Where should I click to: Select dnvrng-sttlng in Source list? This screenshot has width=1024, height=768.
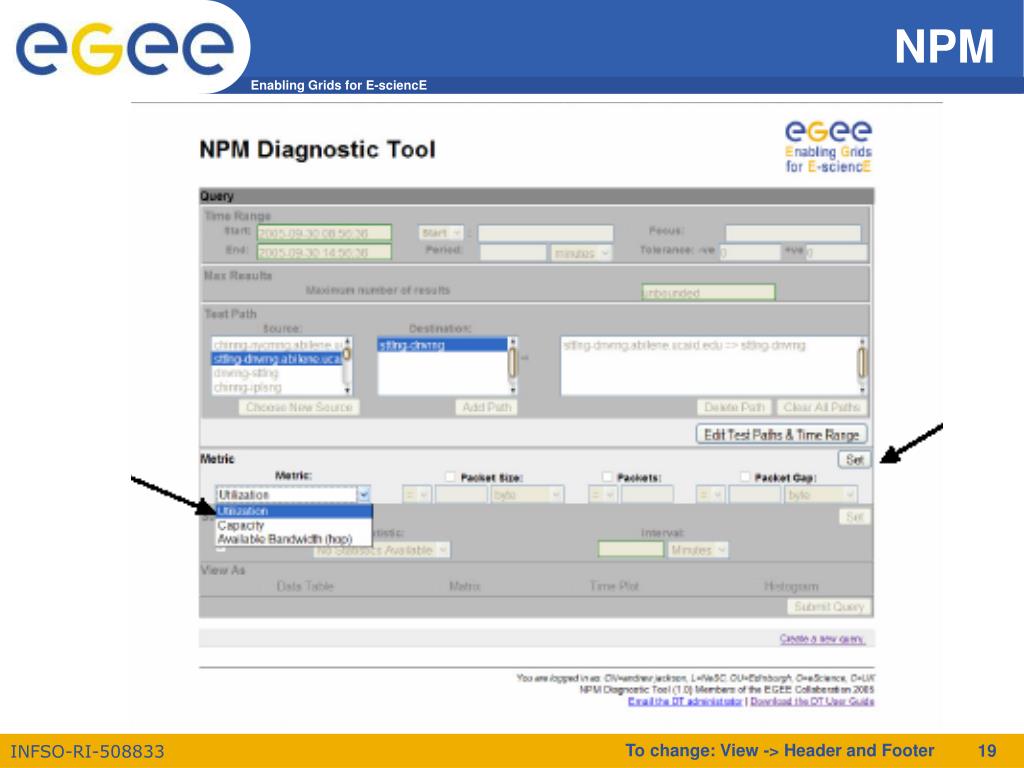coord(278,373)
